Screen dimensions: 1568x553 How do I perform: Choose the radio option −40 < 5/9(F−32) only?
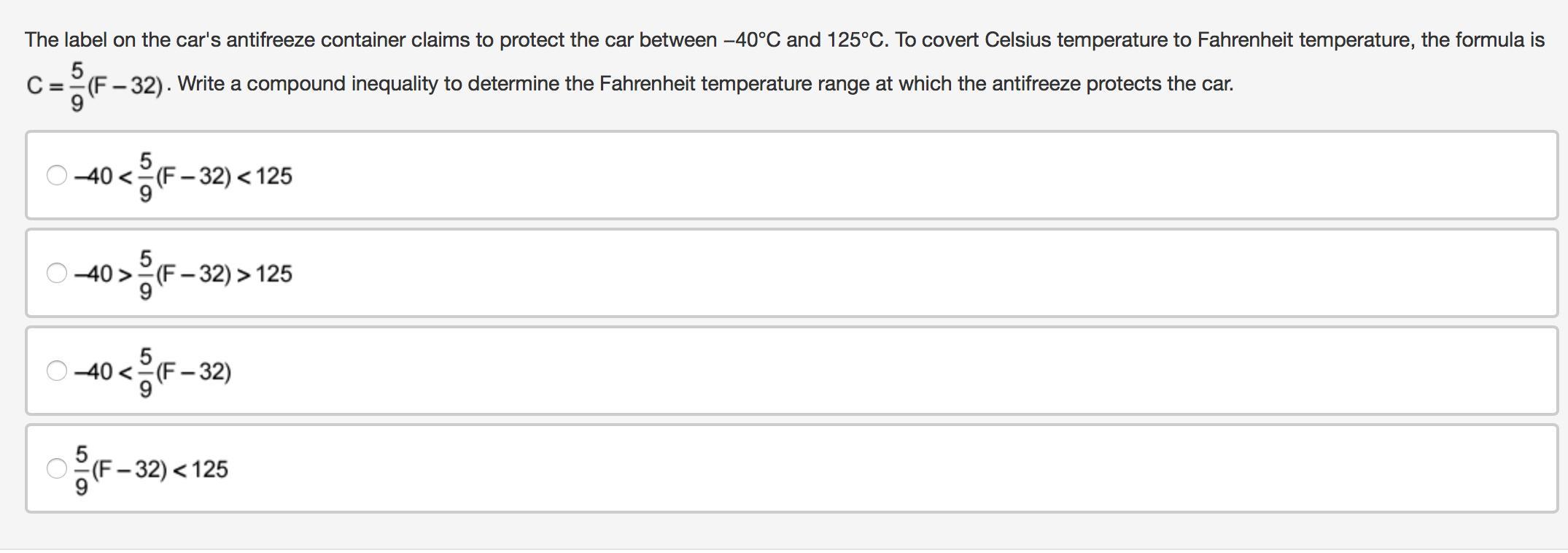[56, 371]
